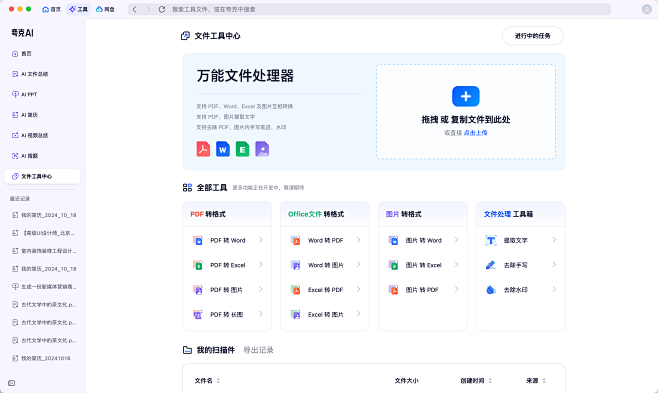Choose the 去除水印 tool label

coord(516,290)
